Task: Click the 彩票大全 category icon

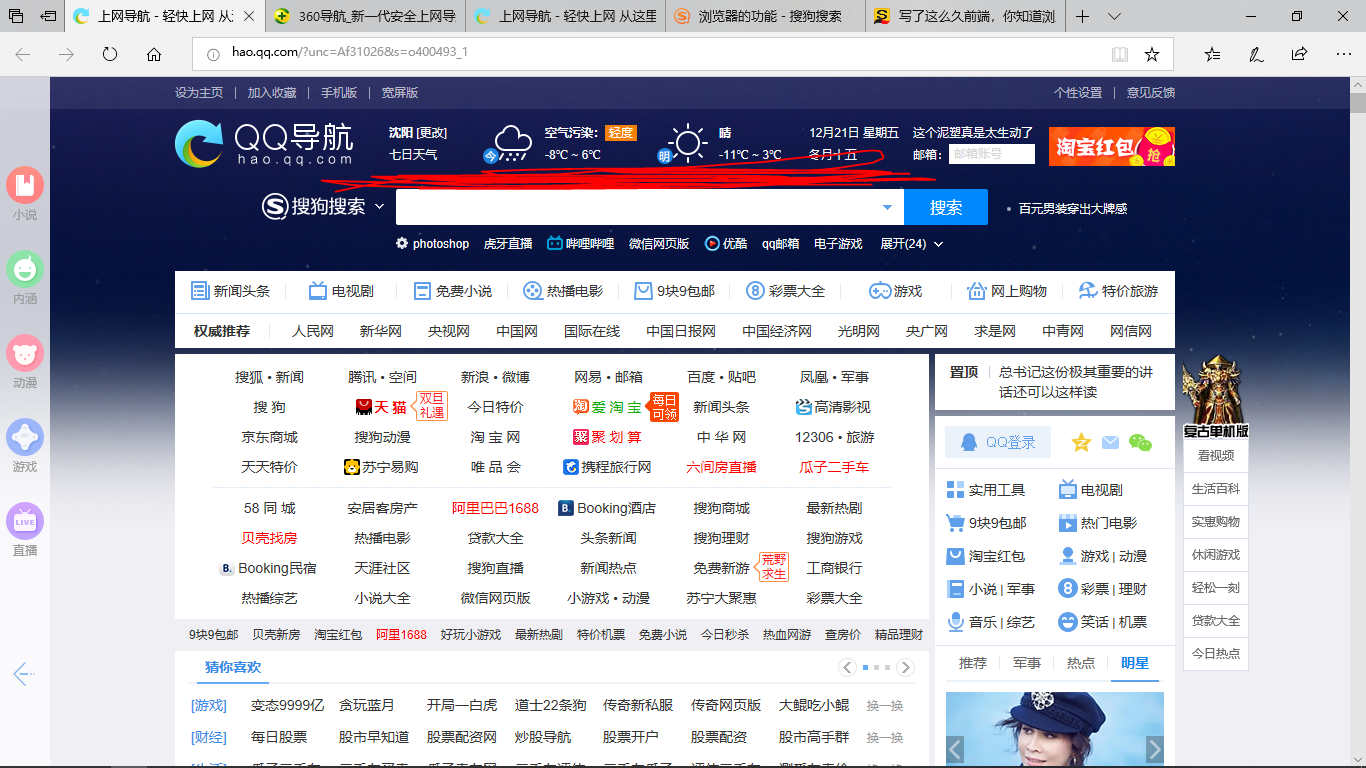Action: tap(756, 291)
